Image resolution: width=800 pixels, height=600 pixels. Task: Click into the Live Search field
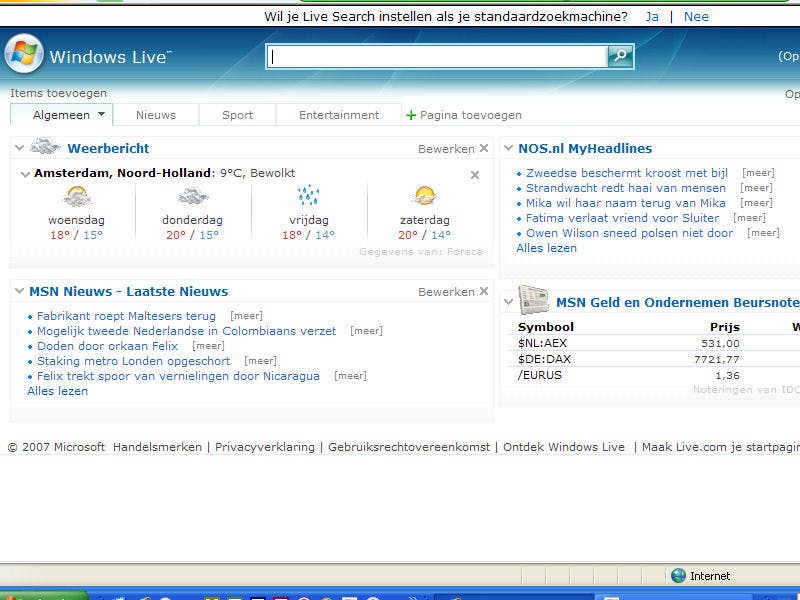click(x=438, y=56)
